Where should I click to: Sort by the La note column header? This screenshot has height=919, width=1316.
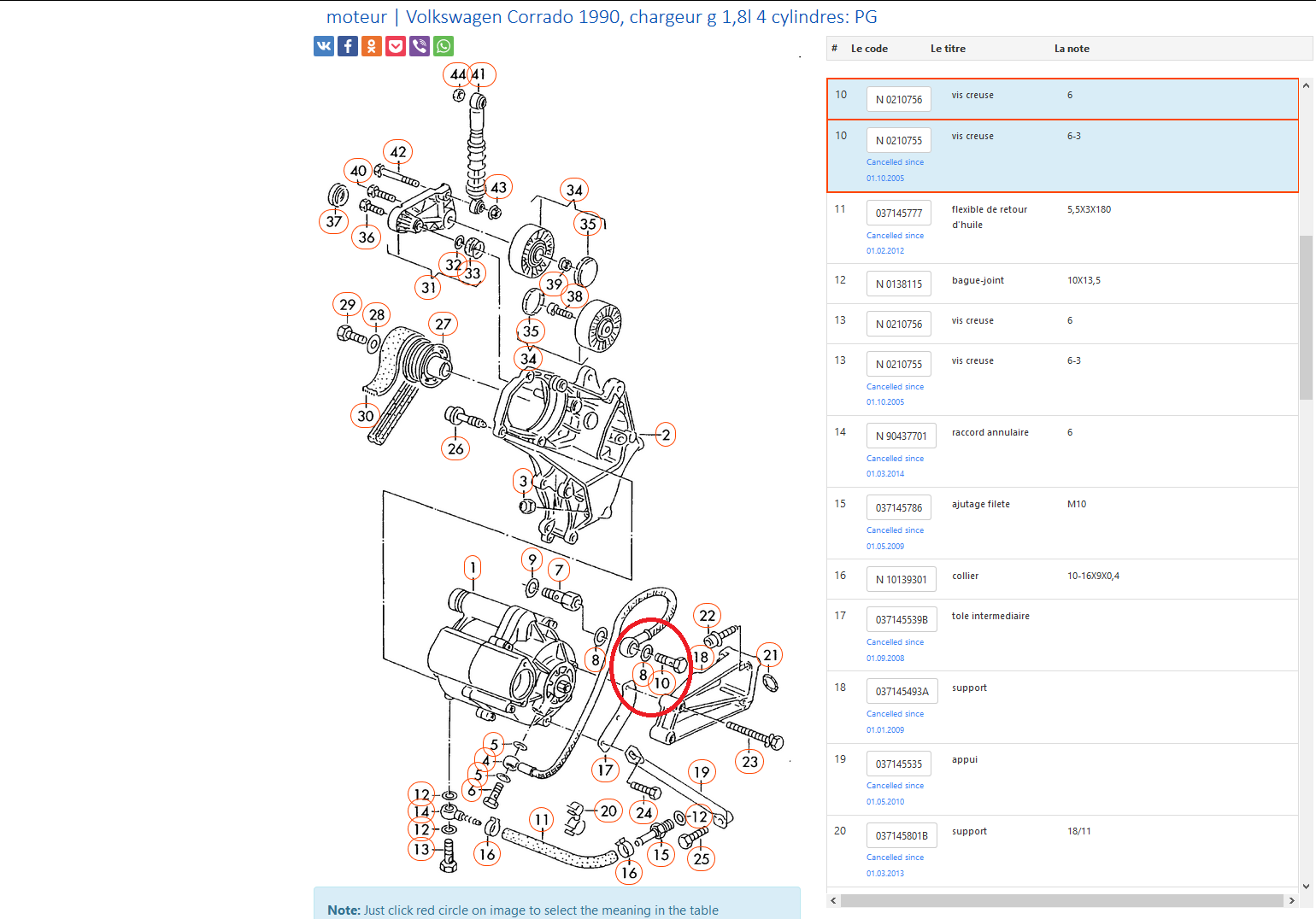tap(1072, 49)
